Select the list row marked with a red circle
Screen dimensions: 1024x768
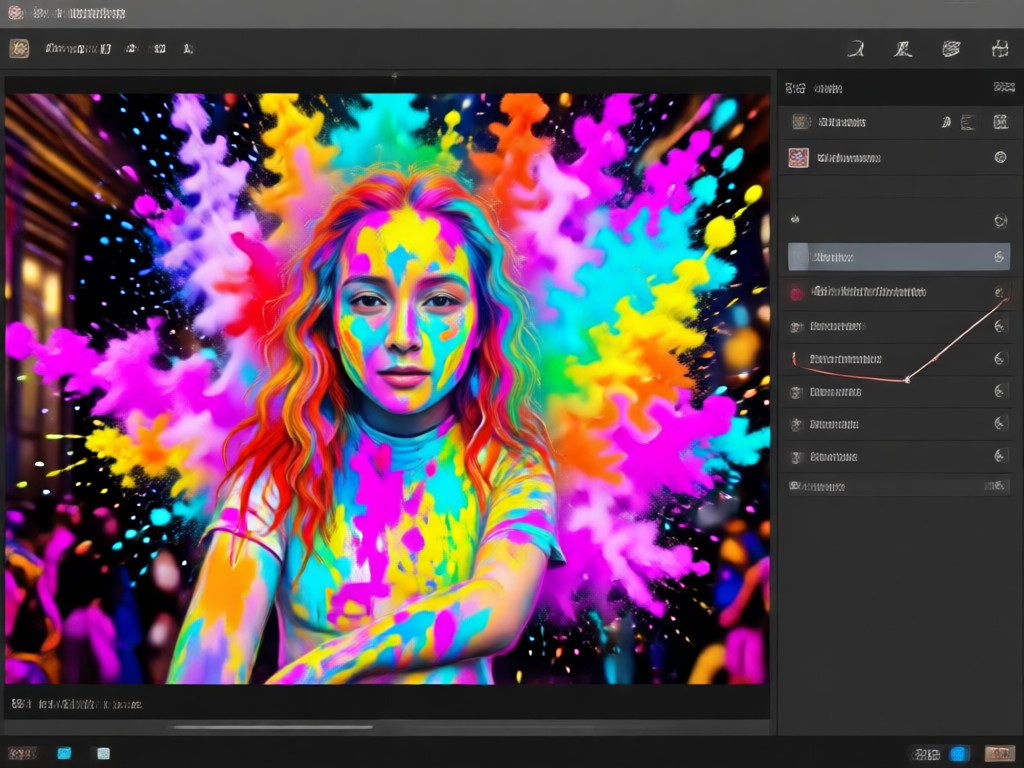pyautogui.click(x=899, y=292)
